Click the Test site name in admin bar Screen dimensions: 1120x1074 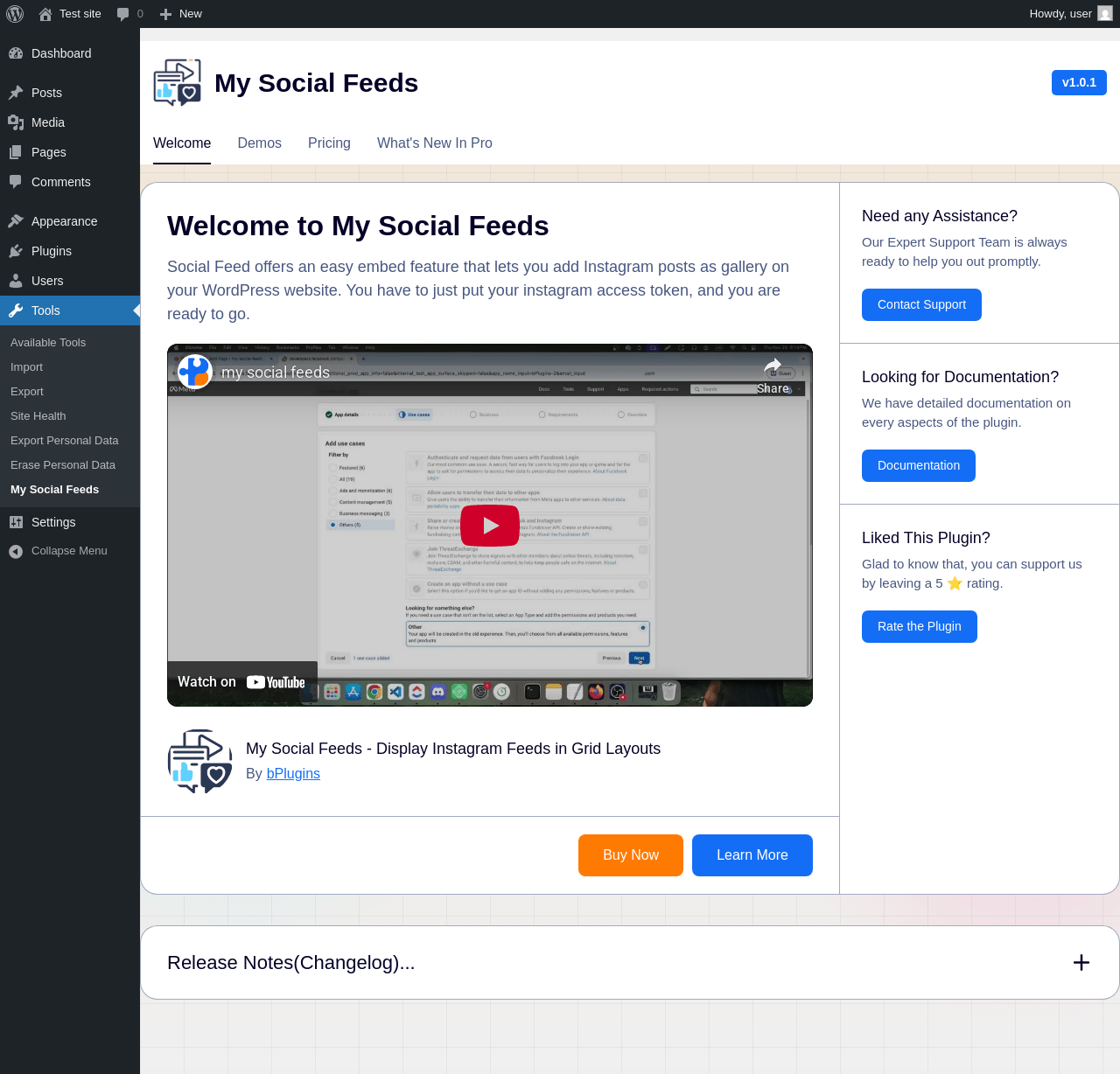coord(80,14)
